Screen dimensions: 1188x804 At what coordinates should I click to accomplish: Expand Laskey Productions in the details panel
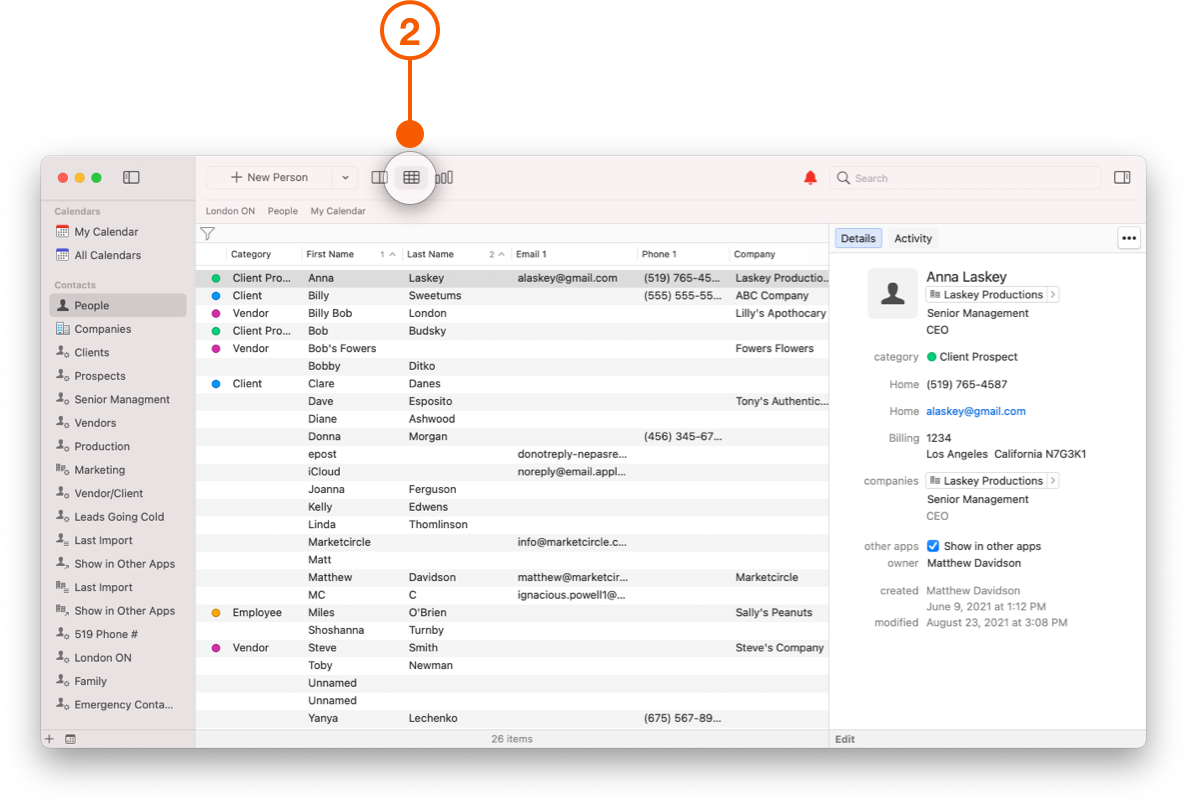pos(1055,294)
